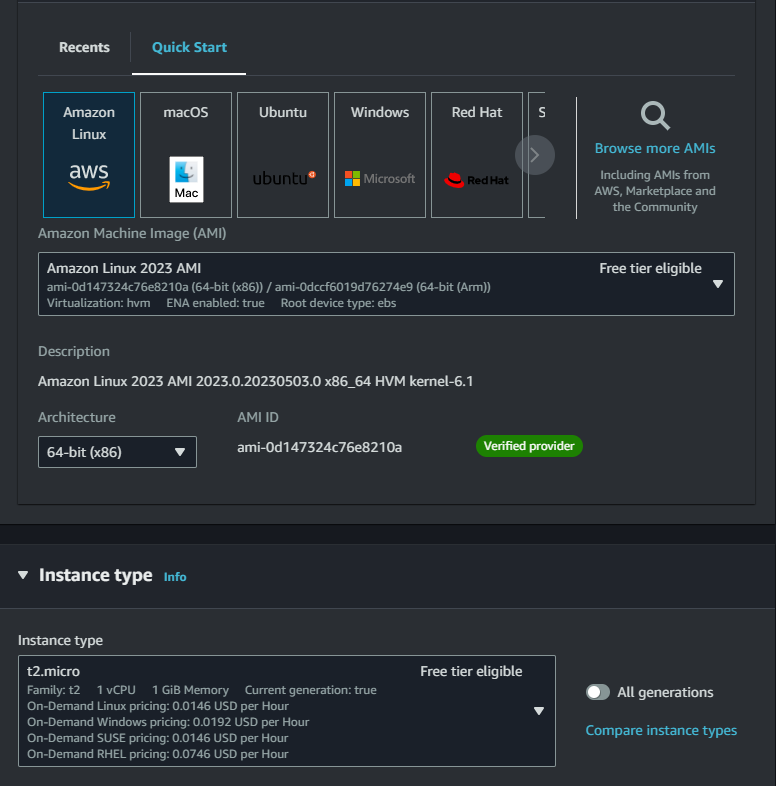Viewport: 776px width, 786px height.
Task: Click the Mac Finder icon
Action: click(x=186, y=179)
